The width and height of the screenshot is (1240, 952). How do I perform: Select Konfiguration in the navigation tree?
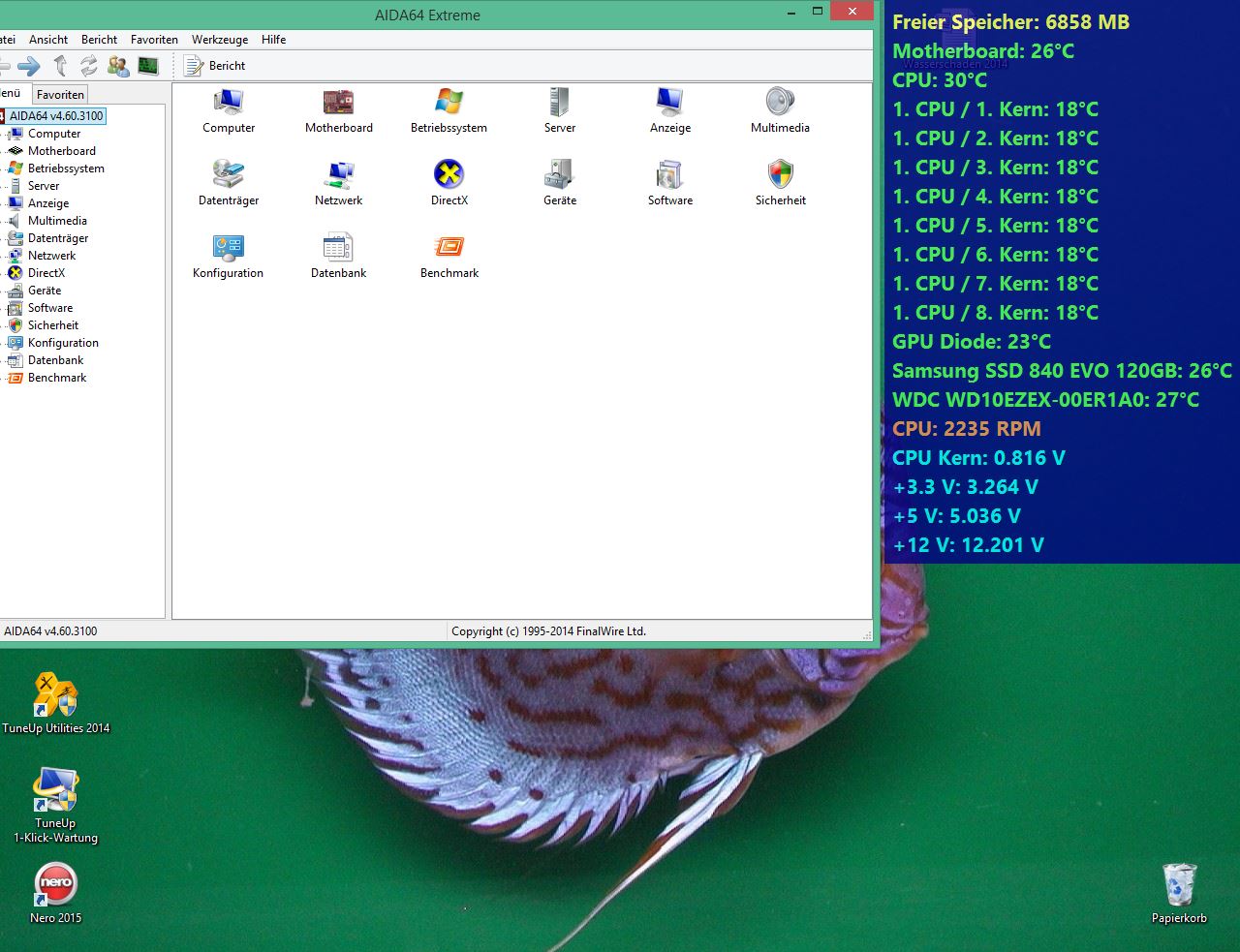[x=63, y=343]
